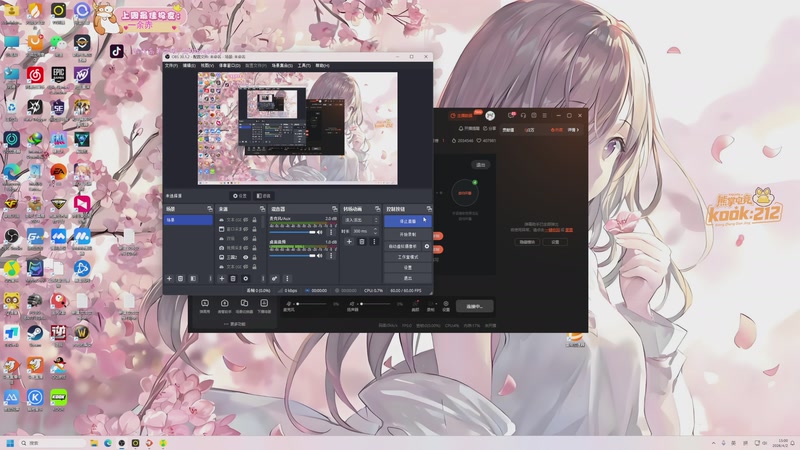Open messages icon with red badge in companion
Viewport: 800px width, 450px height.
512,115
